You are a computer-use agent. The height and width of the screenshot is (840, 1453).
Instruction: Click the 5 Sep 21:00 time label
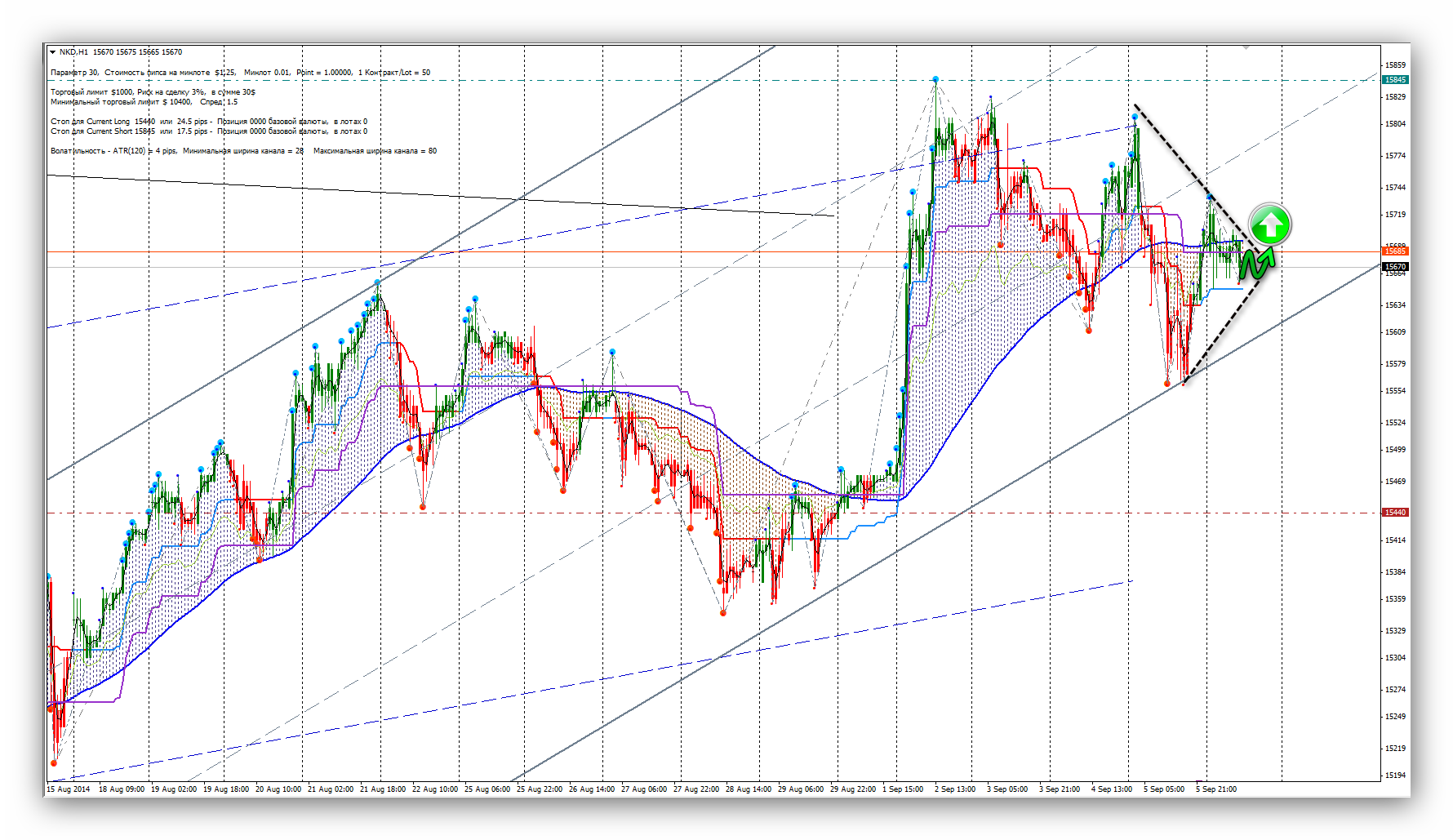pos(1215,789)
